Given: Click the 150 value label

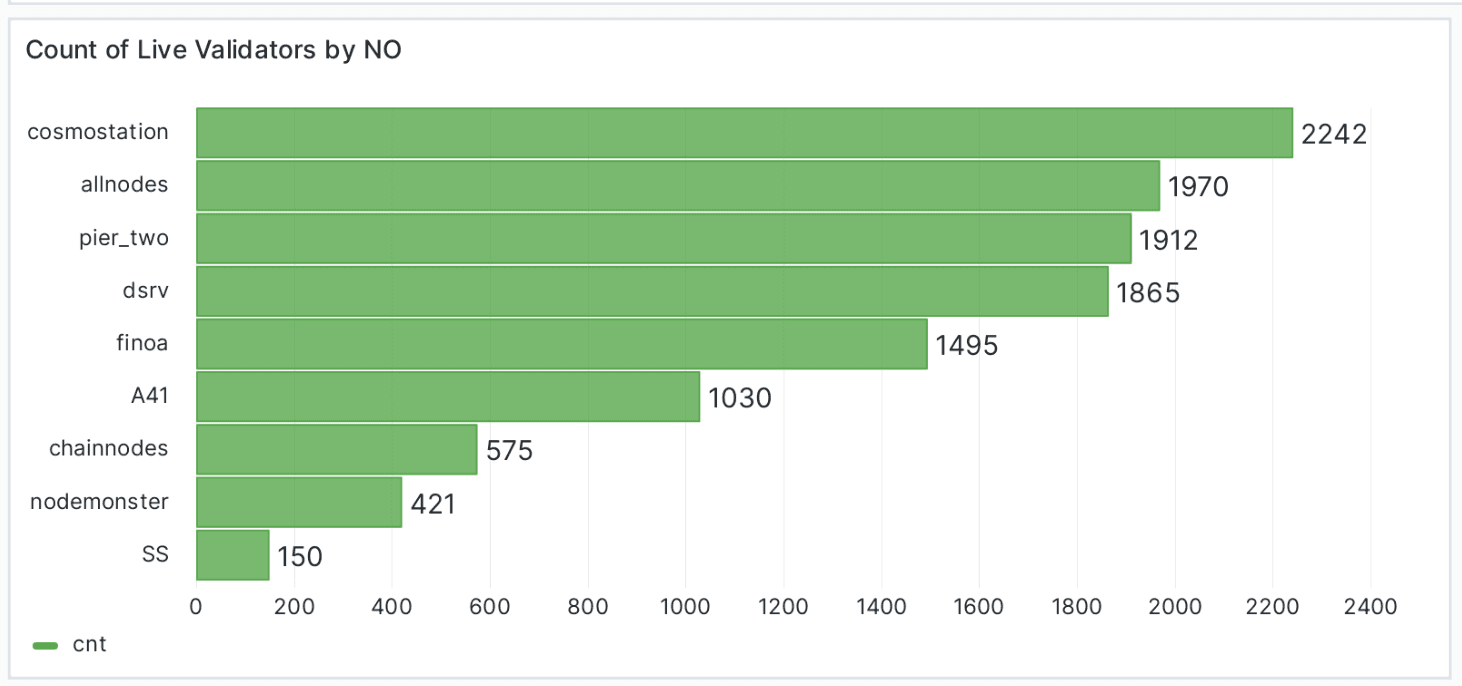Looking at the screenshot, I should click(x=300, y=557).
